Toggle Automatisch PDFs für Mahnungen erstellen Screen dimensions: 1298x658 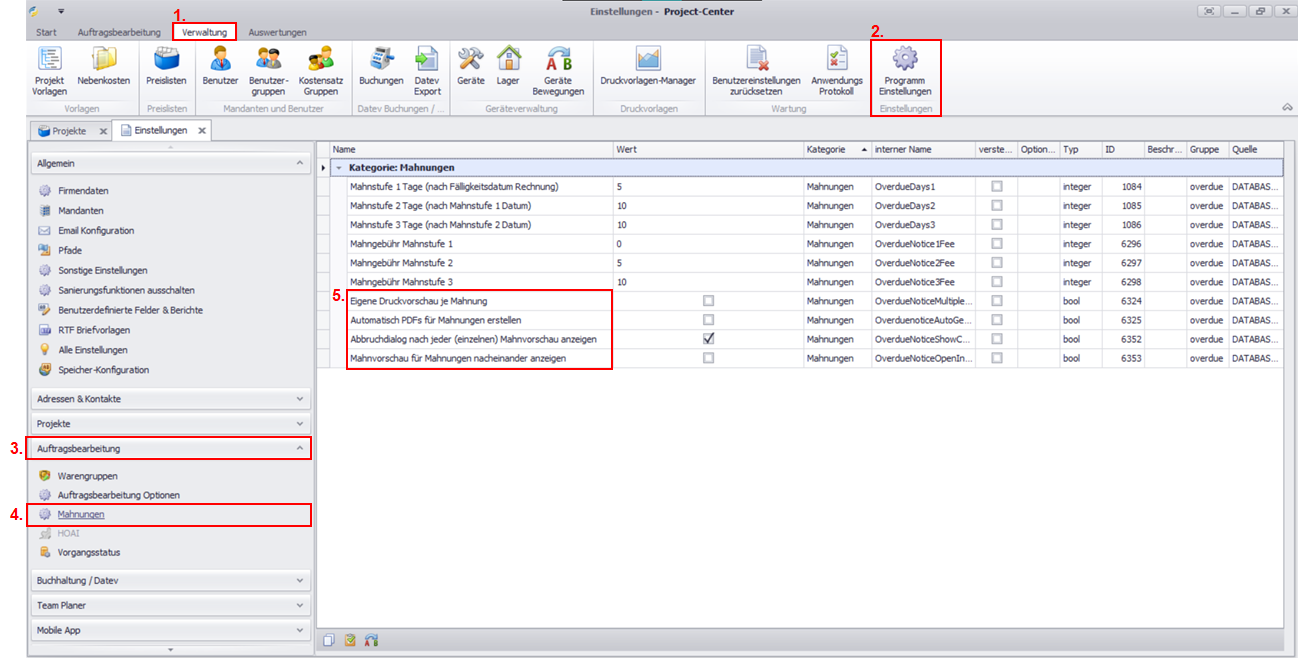(708, 320)
